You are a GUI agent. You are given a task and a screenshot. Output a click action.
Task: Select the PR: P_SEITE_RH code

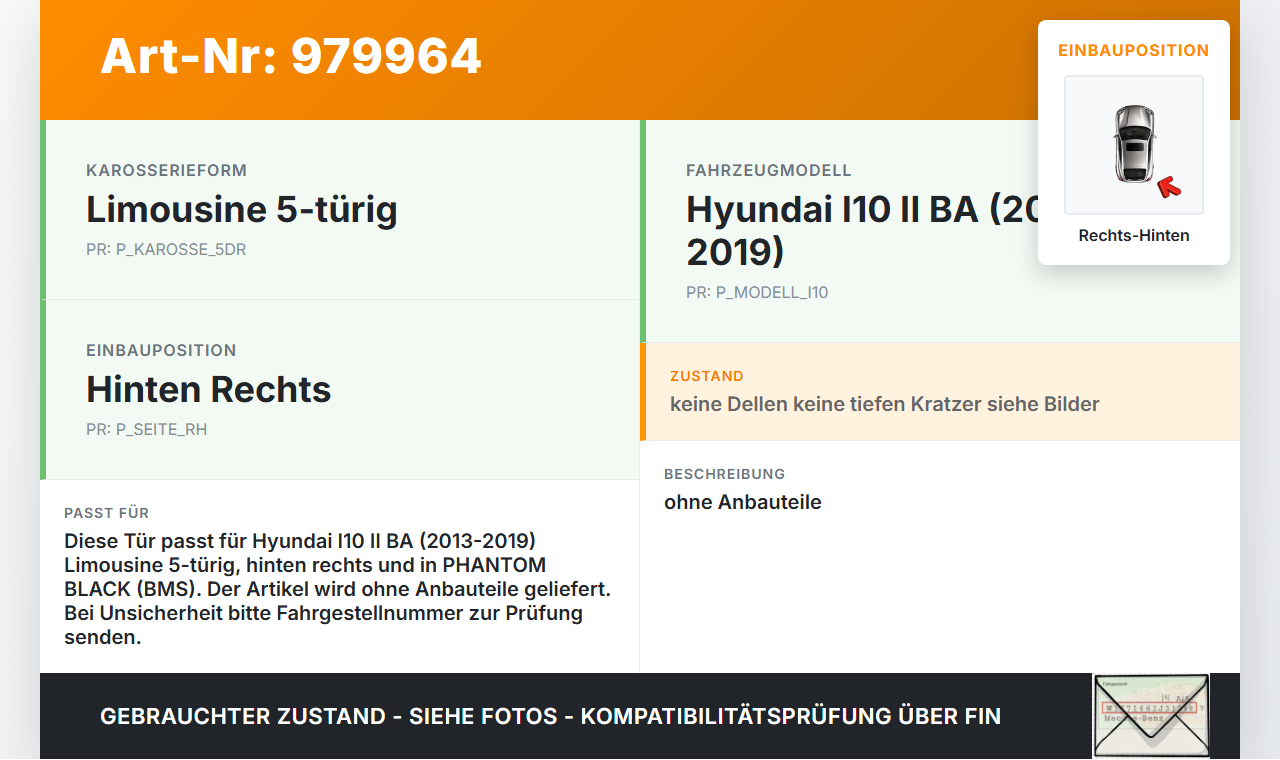147,429
